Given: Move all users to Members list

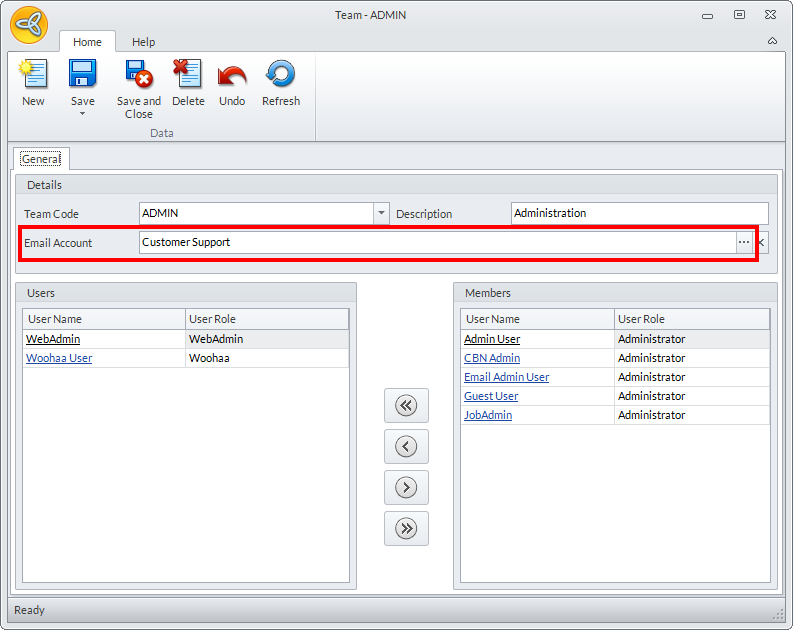Looking at the screenshot, I should [x=406, y=529].
